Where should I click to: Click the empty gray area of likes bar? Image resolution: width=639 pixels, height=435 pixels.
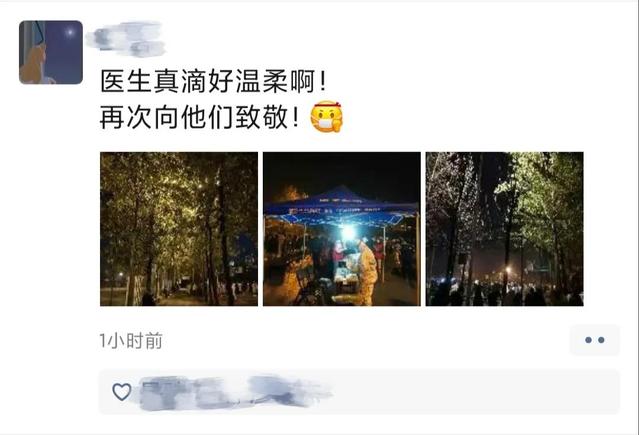point(477,392)
